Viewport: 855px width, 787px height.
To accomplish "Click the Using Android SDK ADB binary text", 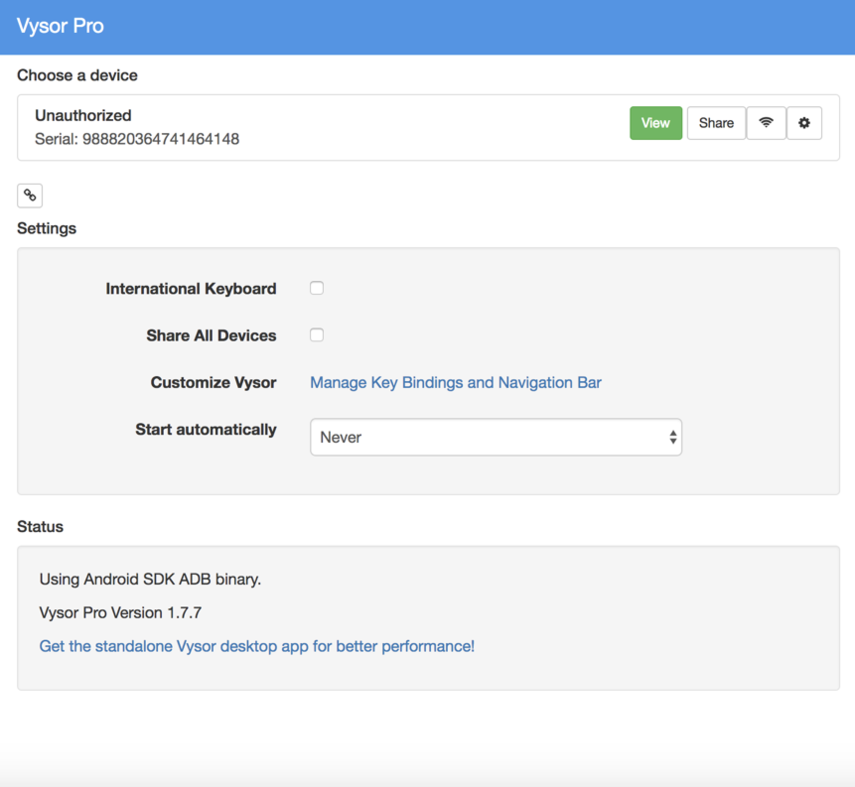I will [150, 579].
